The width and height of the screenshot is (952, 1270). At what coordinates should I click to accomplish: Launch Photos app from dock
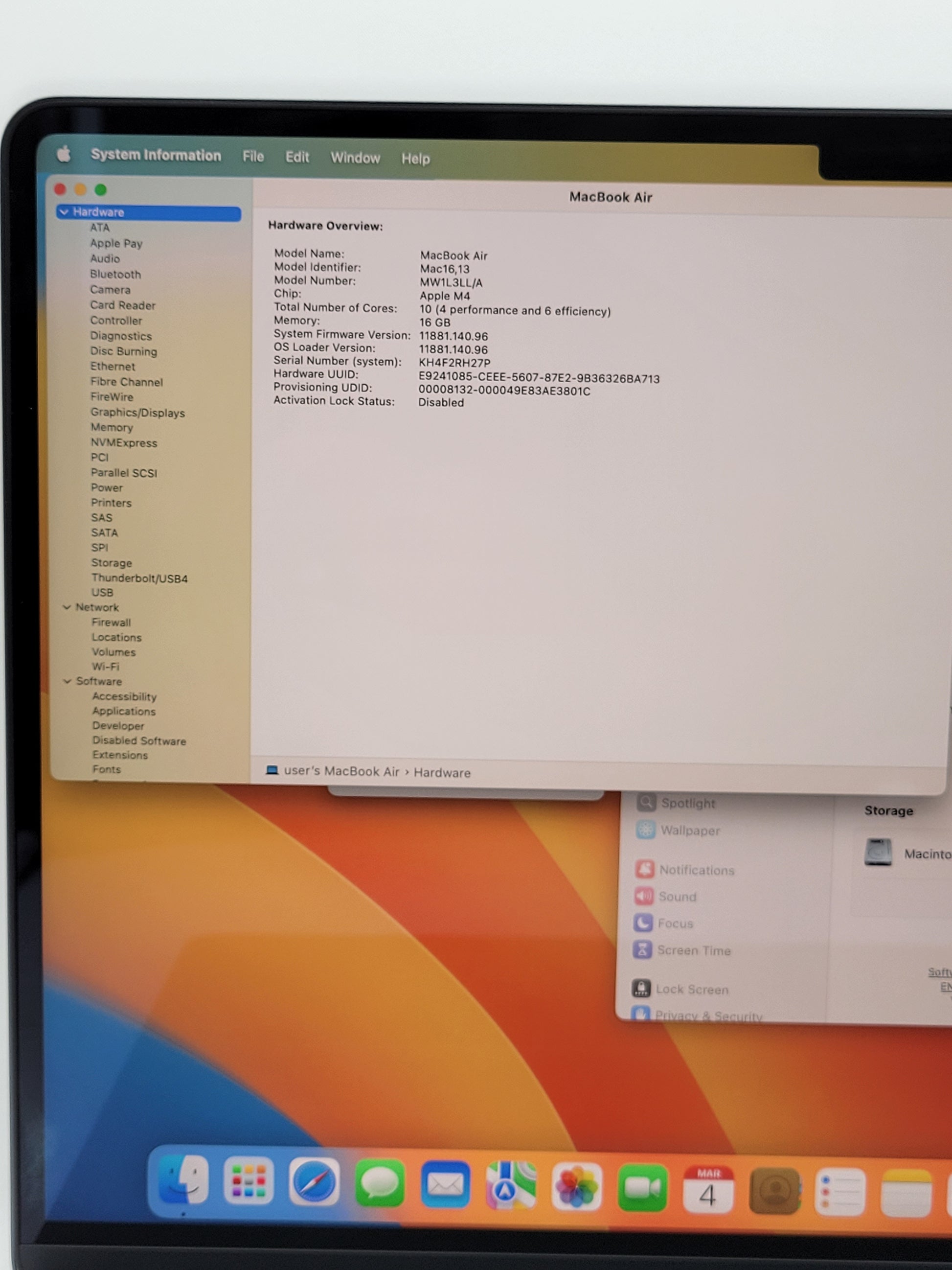[x=576, y=1187]
